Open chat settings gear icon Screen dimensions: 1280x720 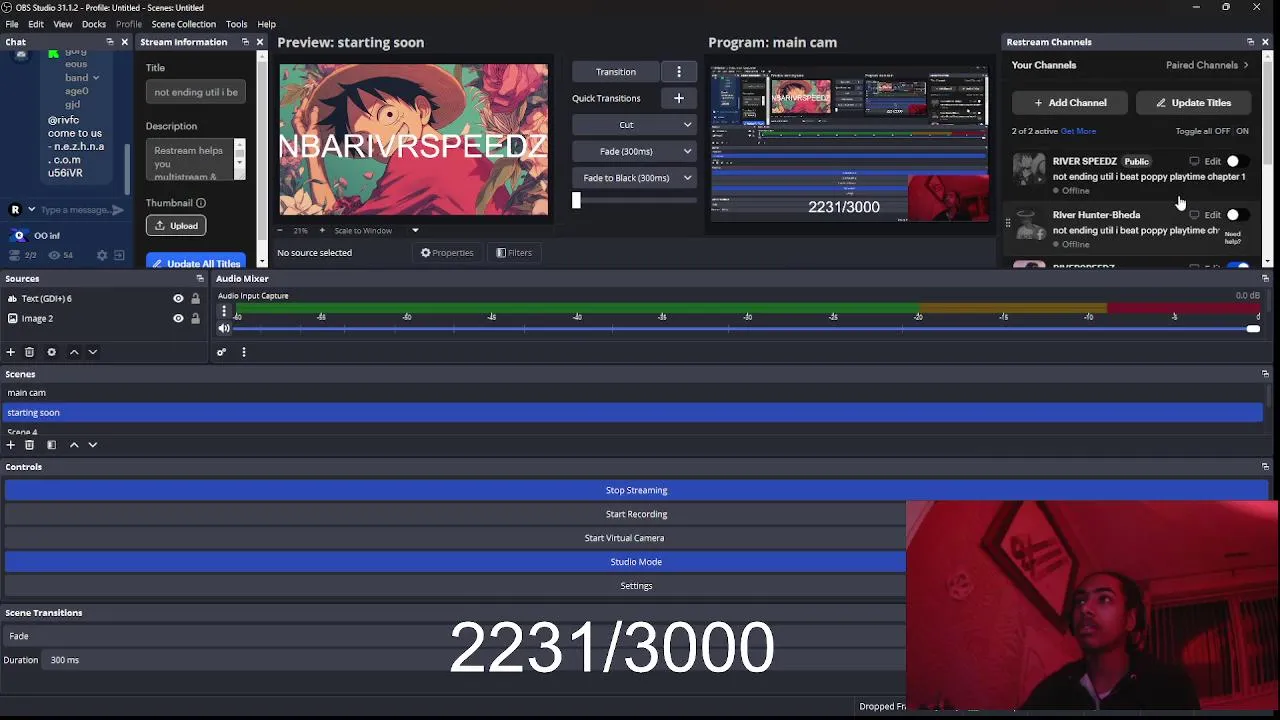coord(102,255)
